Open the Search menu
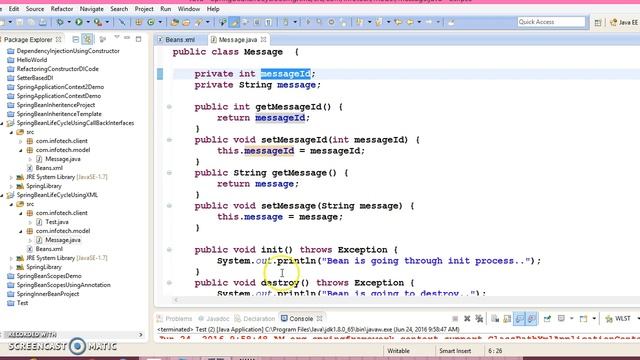This screenshot has width=640, height=360. 119,9
